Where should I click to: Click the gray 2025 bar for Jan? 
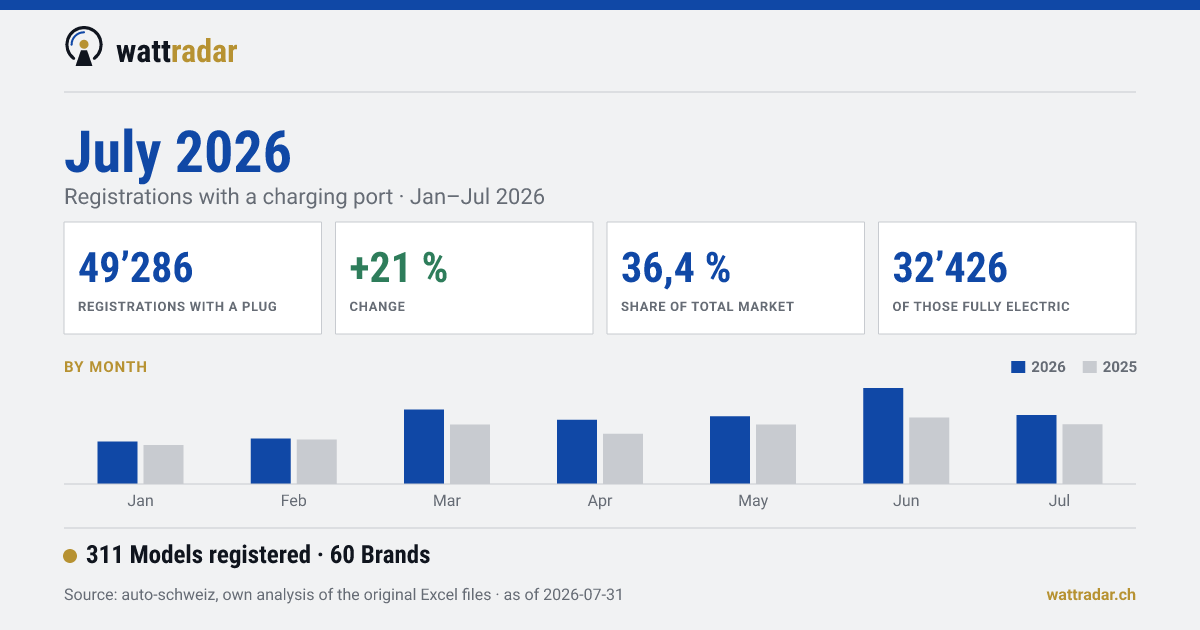point(164,464)
